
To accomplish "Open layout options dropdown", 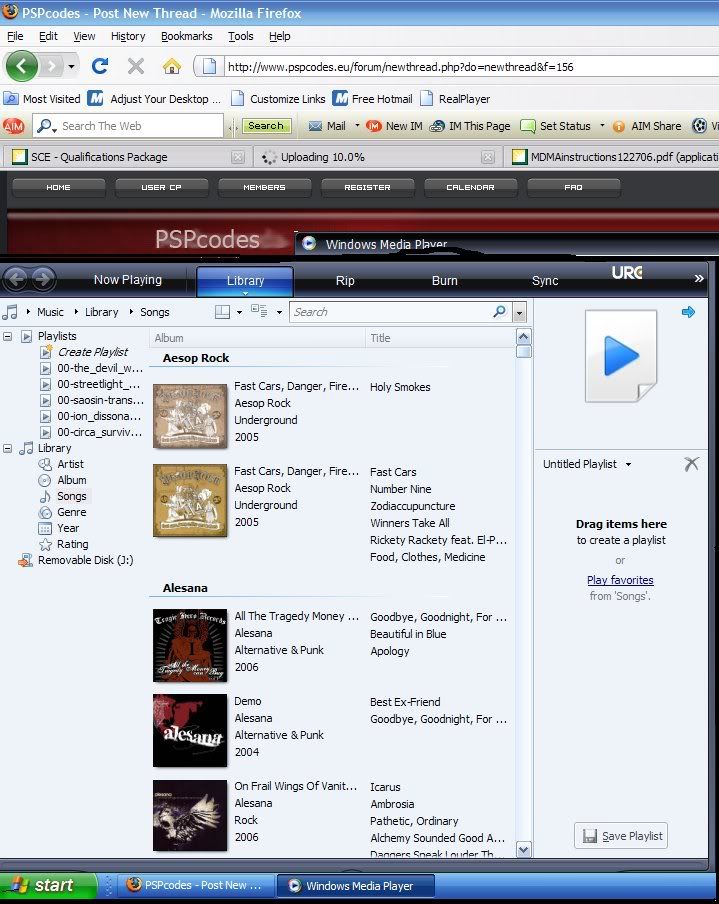I will [239, 312].
